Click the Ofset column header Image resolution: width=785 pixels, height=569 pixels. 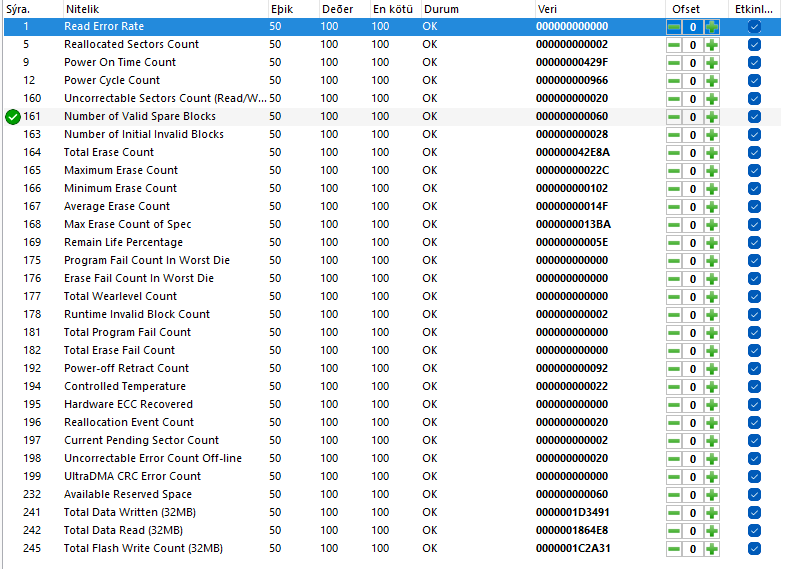pos(697,9)
